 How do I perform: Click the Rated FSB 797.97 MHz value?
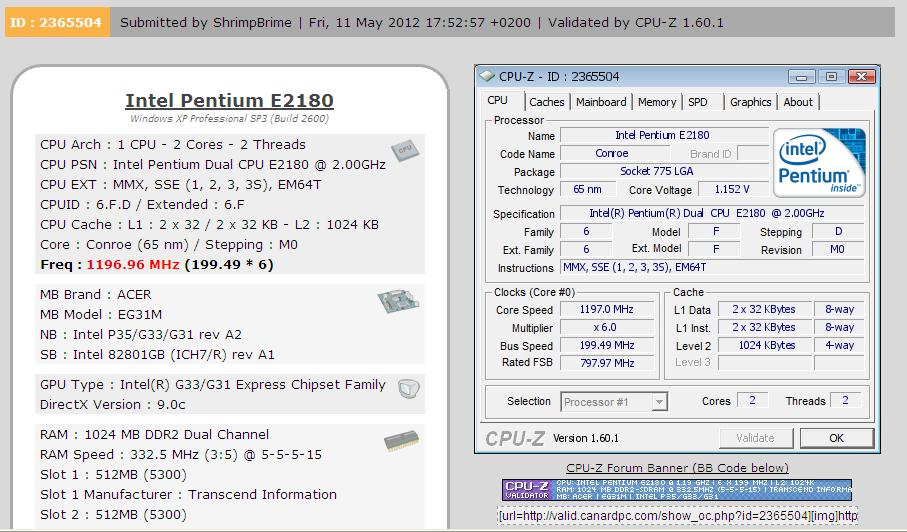[x=606, y=363]
